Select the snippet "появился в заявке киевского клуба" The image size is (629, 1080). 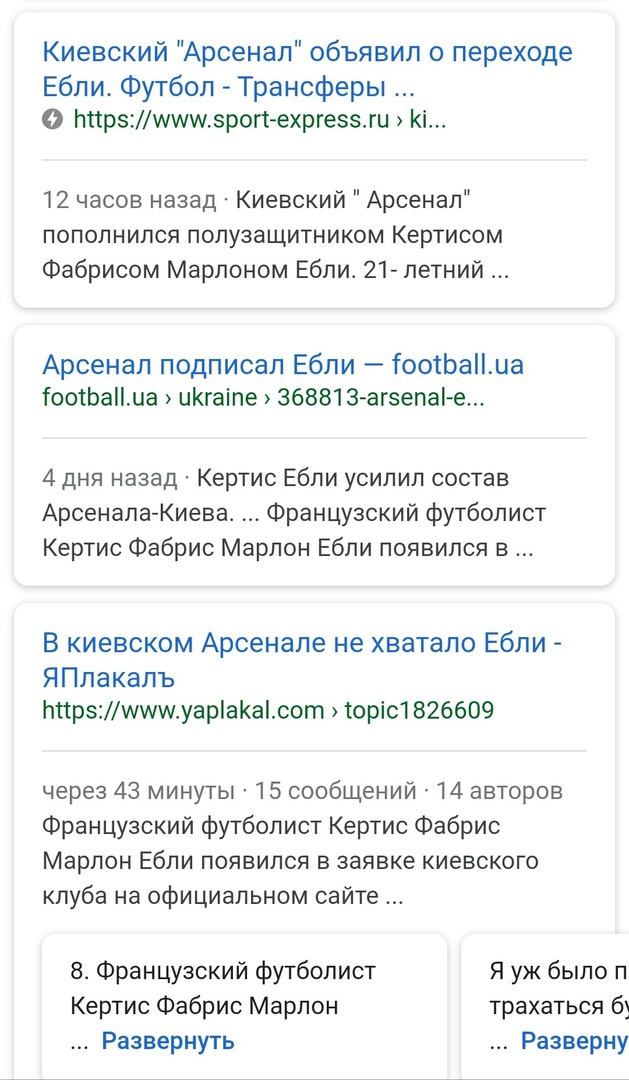[290, 861]
